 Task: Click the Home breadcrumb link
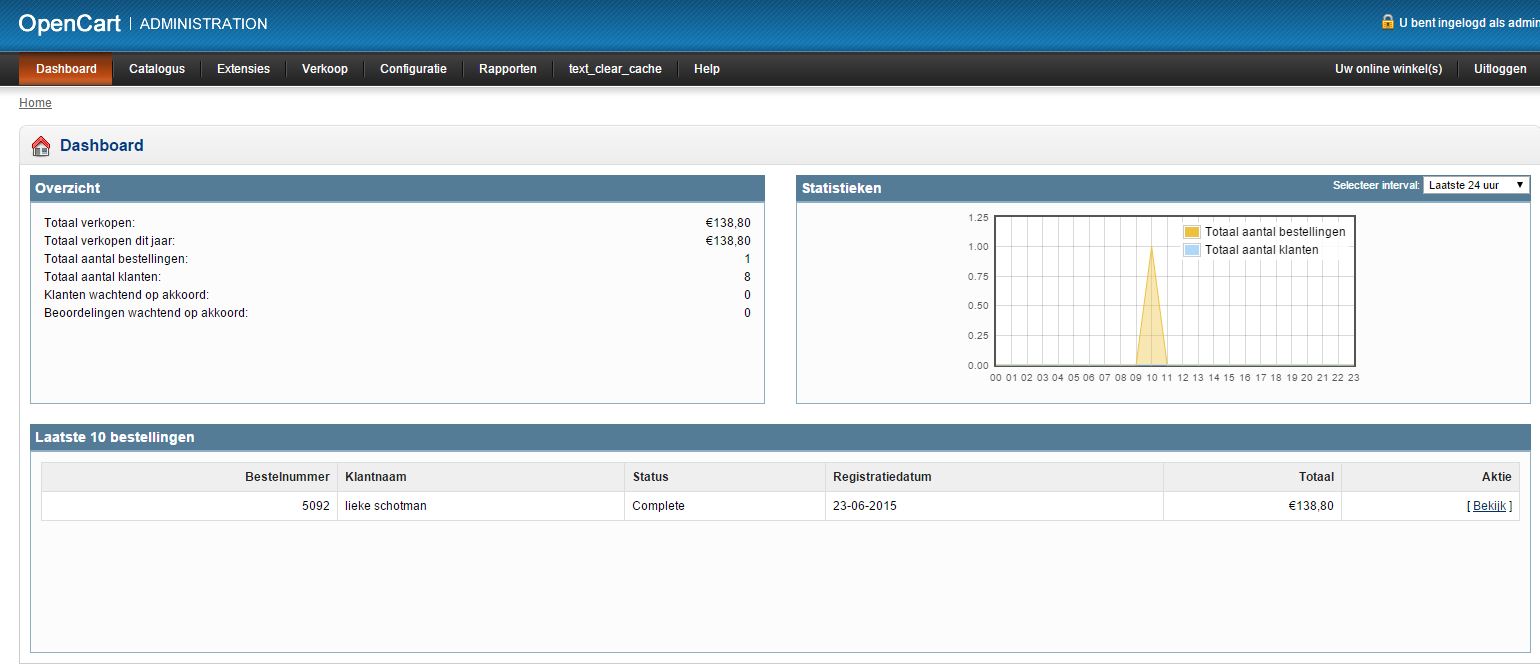35,103
